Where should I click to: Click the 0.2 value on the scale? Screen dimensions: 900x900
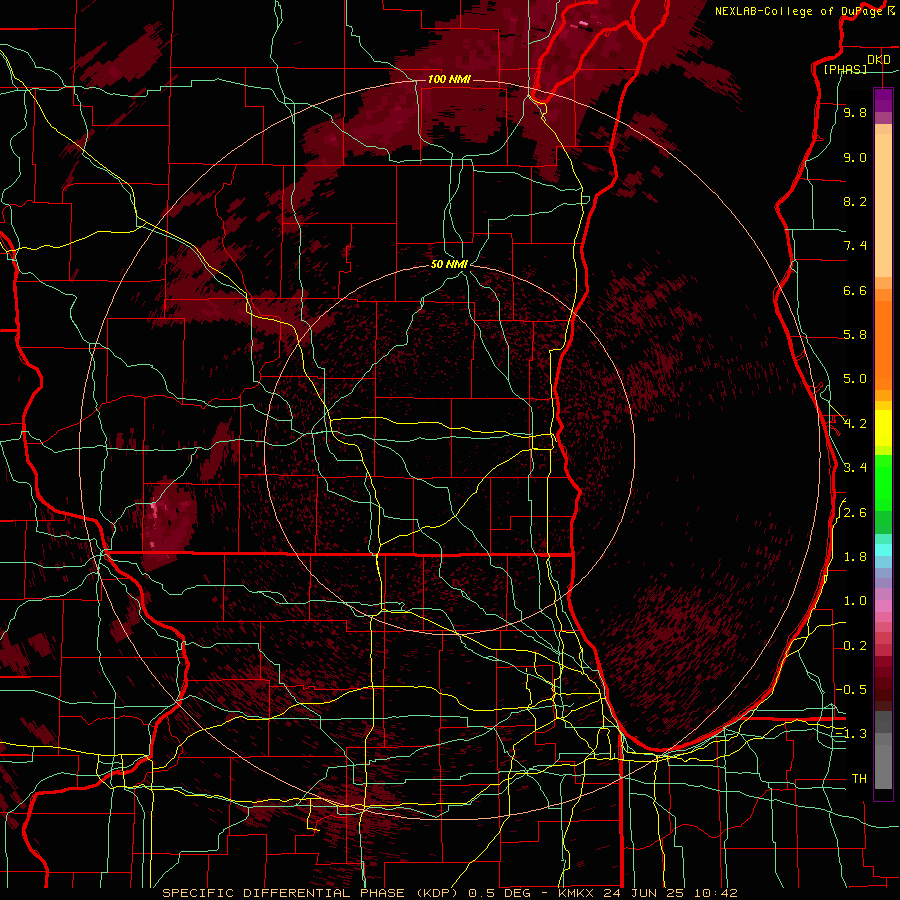pyautogui.click(x=855, y=646)
